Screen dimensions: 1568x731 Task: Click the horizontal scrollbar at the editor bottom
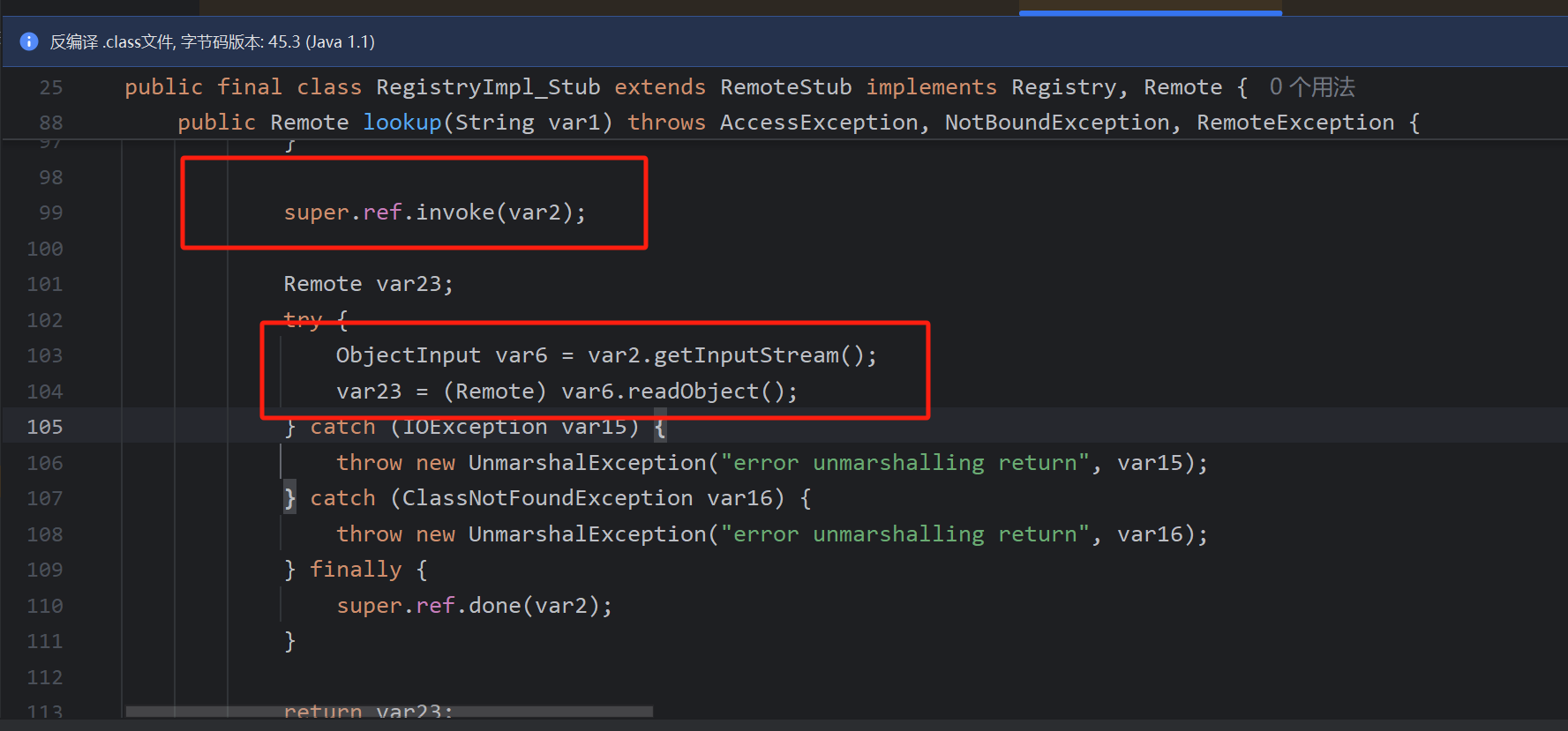coord(389,712)
